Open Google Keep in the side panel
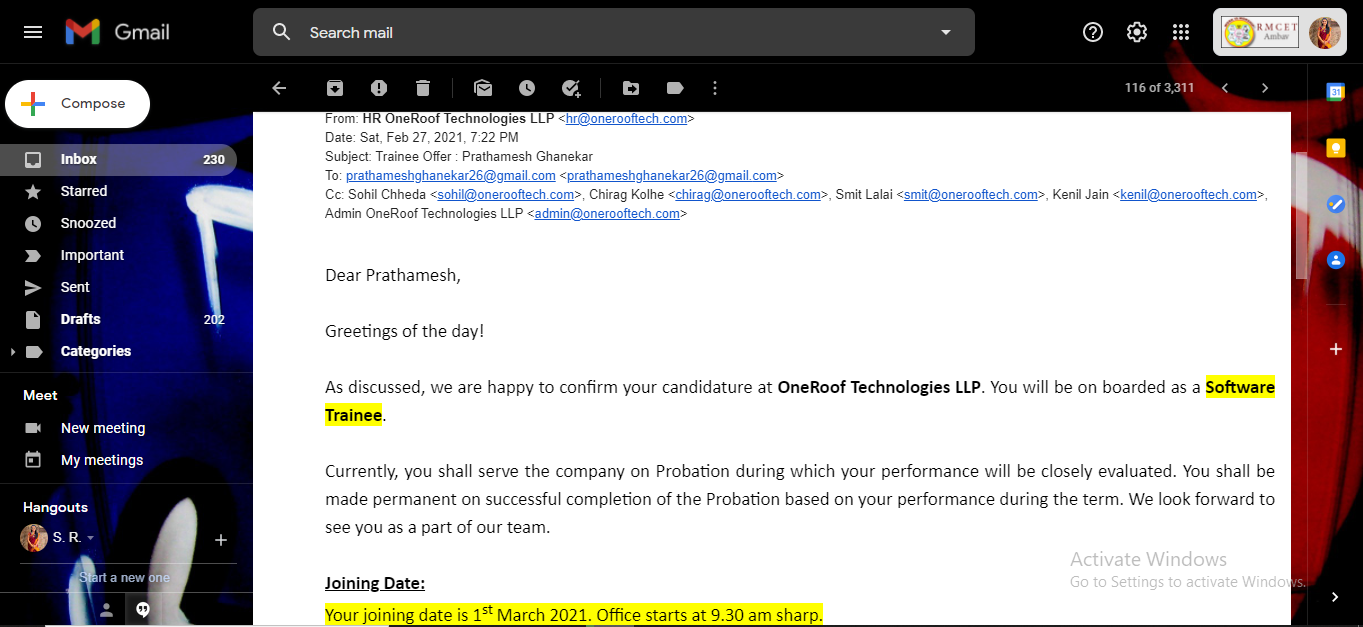This screenshot has height=627, width=1363. click(x=1335, y=148)
